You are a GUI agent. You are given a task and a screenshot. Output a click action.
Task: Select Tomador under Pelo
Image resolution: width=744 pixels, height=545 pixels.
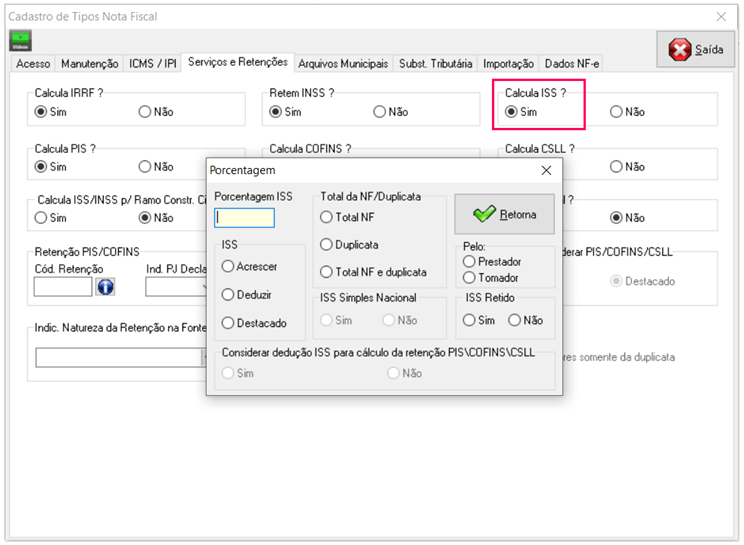pos(470,277)
